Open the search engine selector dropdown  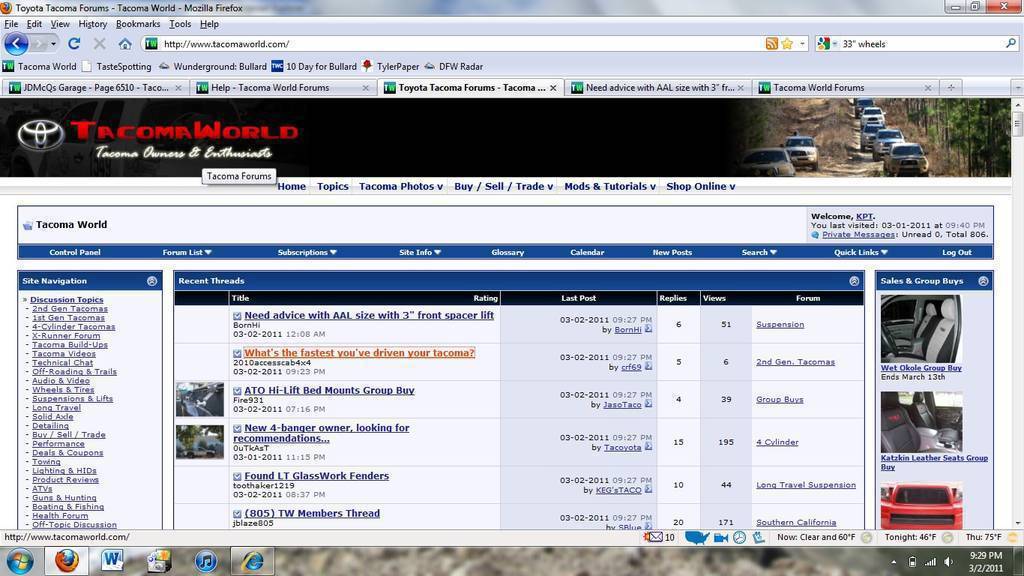pos(827,44)
